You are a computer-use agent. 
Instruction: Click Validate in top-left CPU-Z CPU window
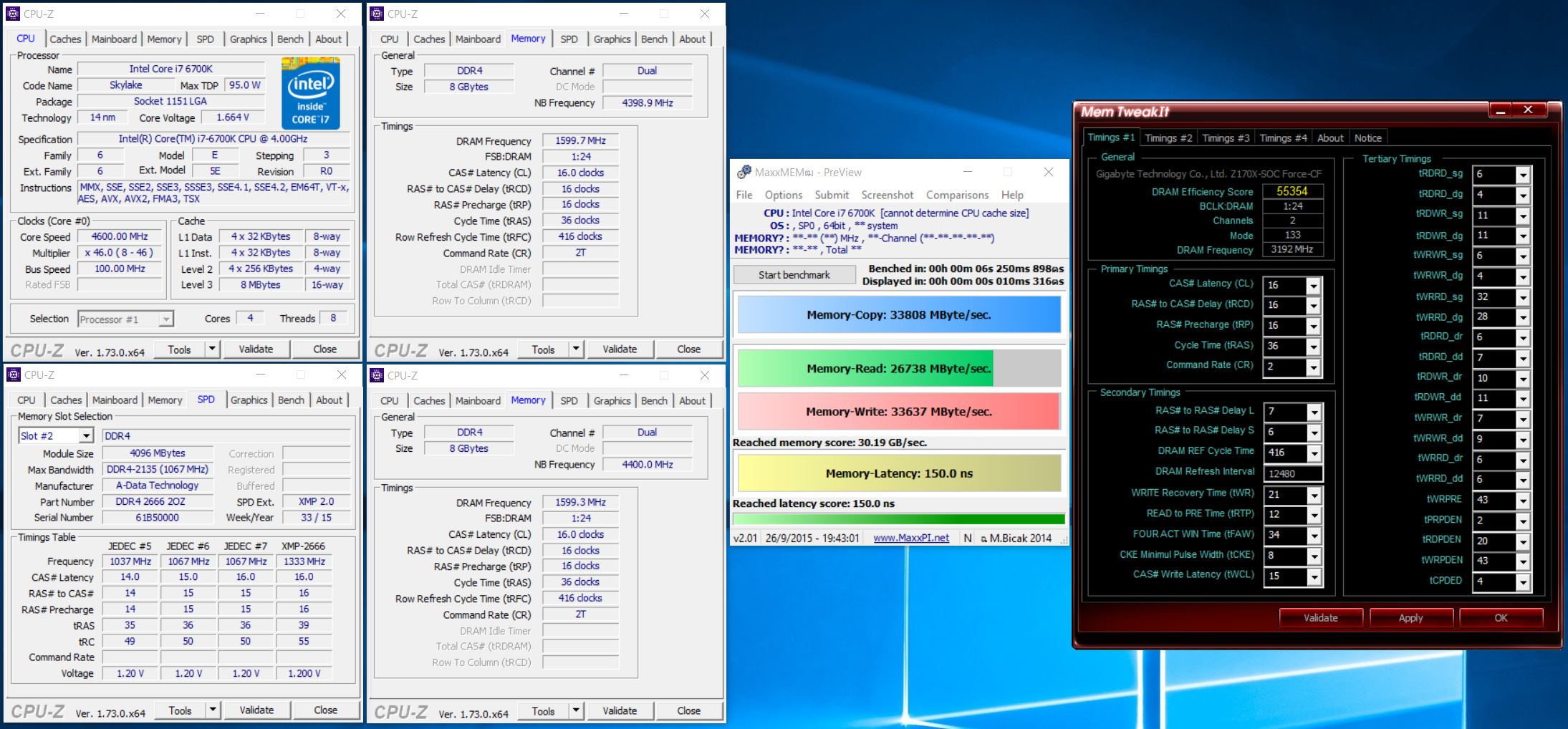tap(256, 349)
